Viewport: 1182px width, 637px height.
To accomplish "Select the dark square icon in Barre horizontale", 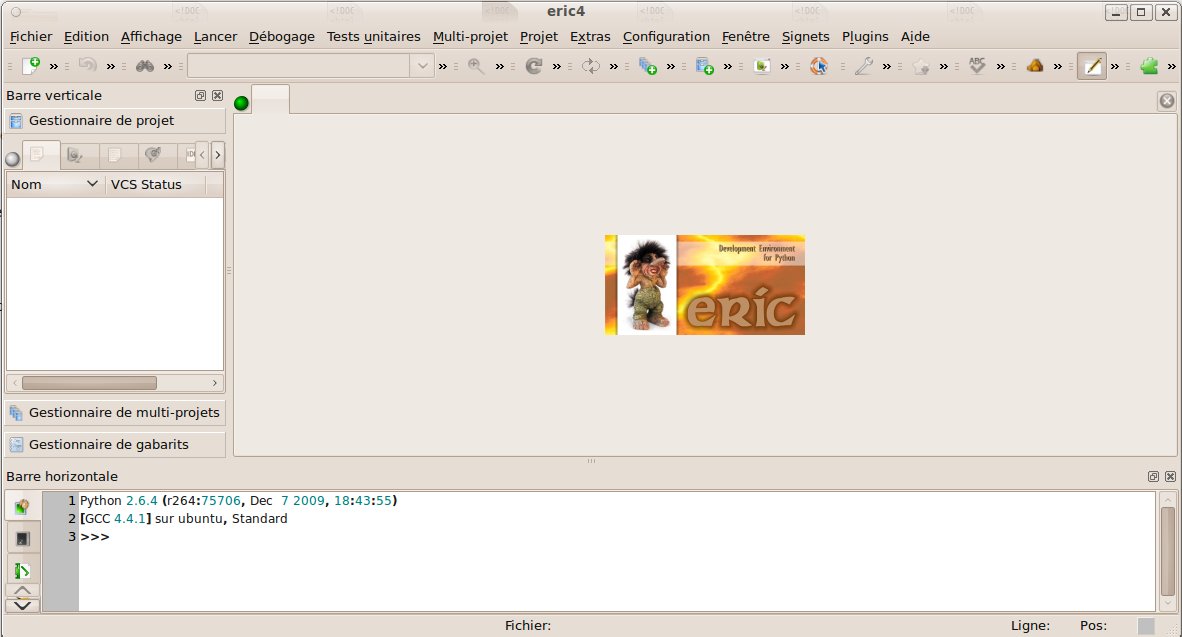I will click(x=22, y=538).
